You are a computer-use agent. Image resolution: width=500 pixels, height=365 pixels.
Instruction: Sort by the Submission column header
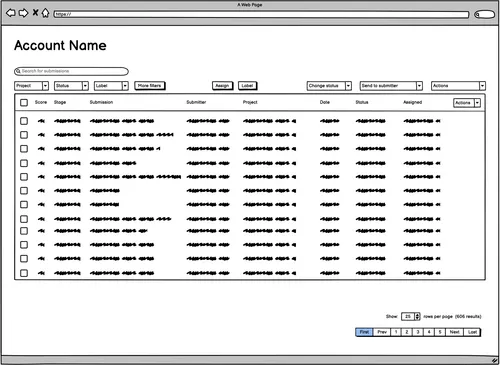pyautogui.click(x=101, y=102)
